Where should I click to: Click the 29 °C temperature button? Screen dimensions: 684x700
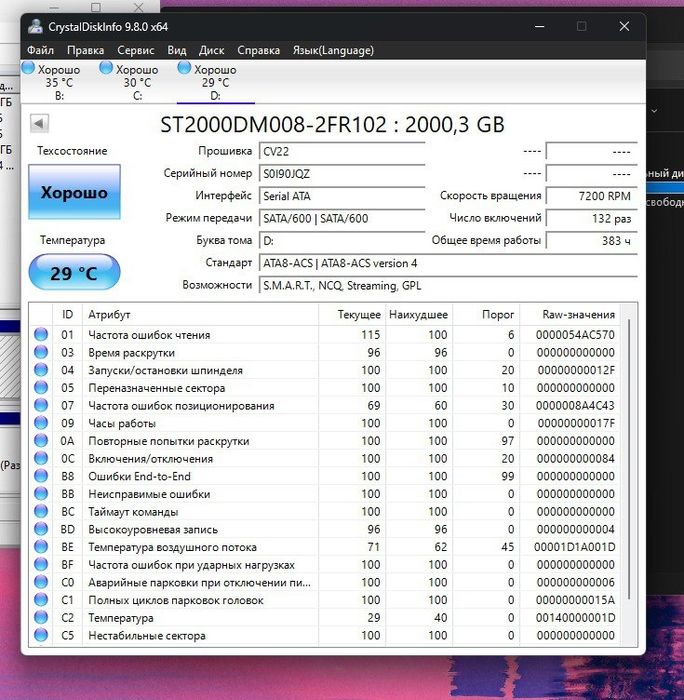tap(74, 272)
